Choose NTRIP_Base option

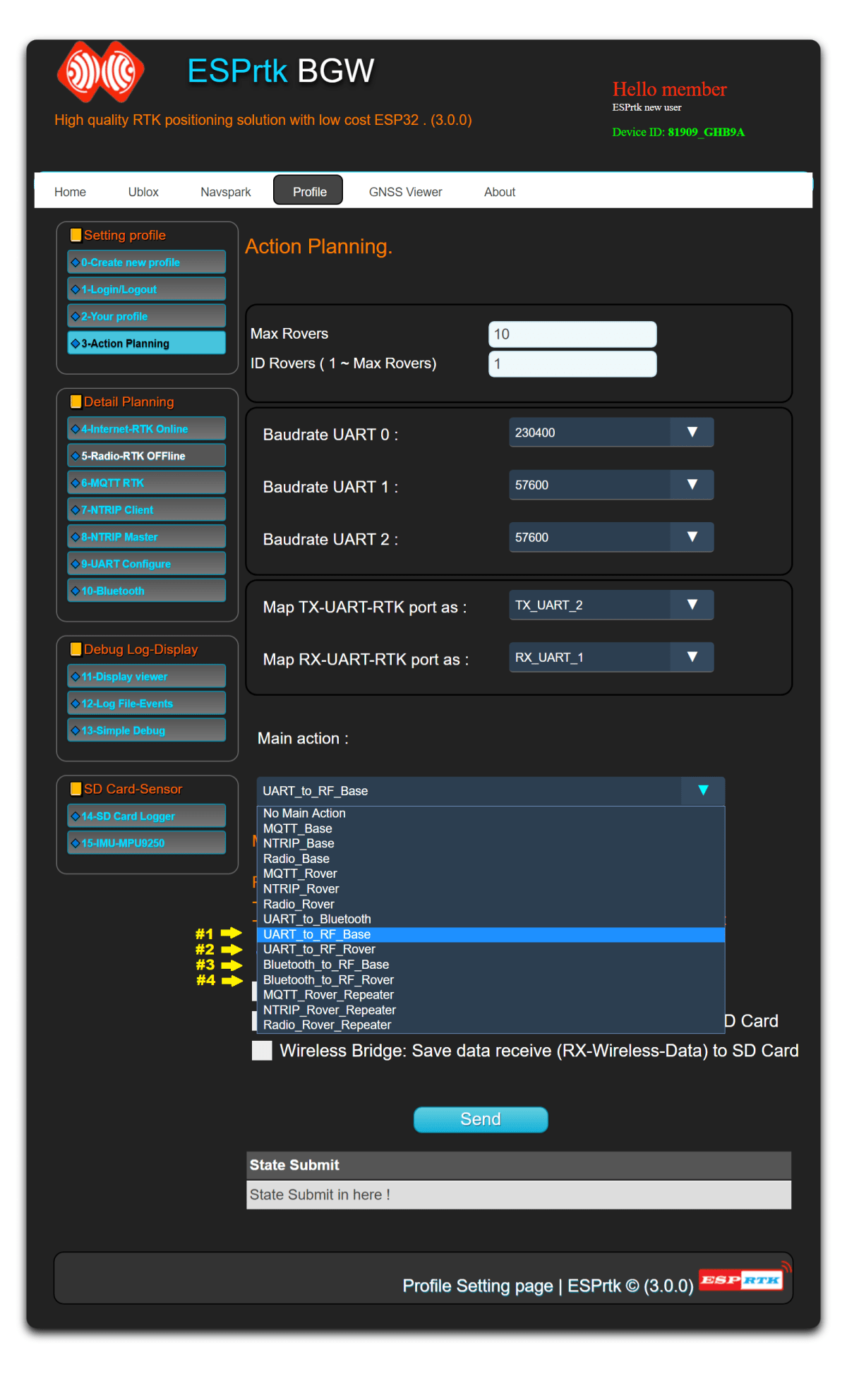pos(491,844)
